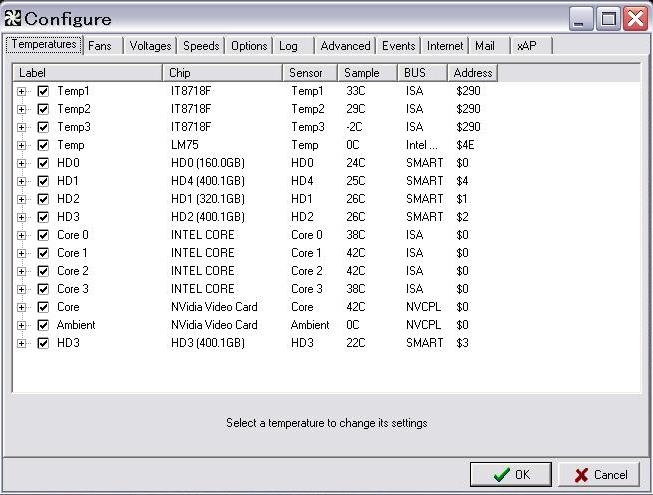Toggle the Core 3 checkbox
Screen dimensions: 653x495
43,289
